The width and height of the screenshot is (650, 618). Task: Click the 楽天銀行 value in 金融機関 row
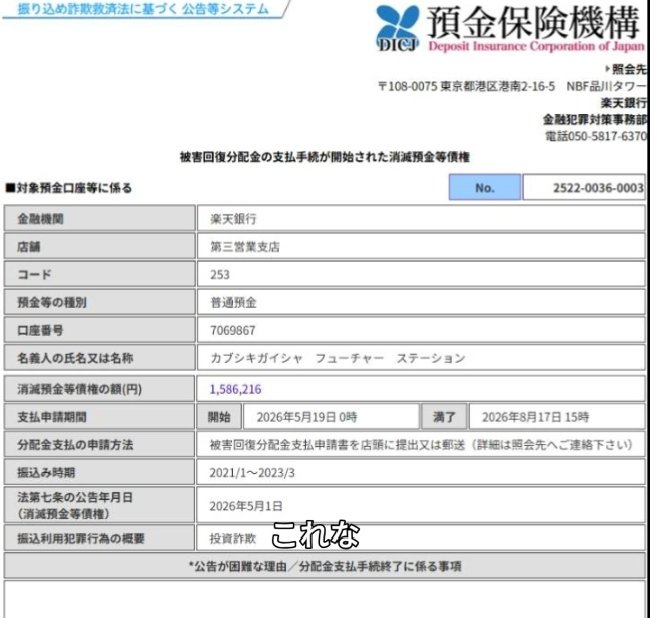(x=233, y=219)
